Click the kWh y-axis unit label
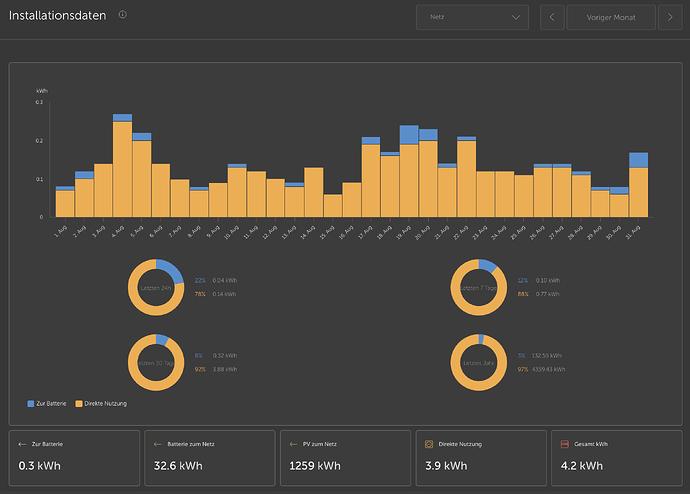The height and width of the screenshot is (494, 690). coord(42,91)
